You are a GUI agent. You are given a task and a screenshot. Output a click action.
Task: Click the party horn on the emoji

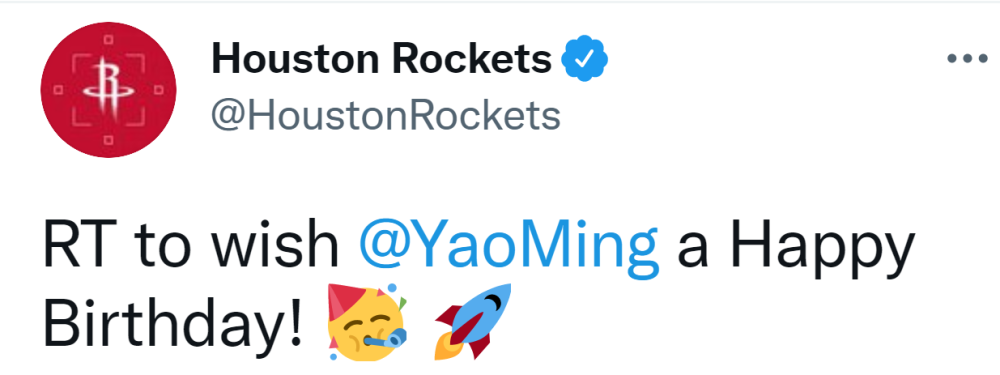click(x=387, y=338)
